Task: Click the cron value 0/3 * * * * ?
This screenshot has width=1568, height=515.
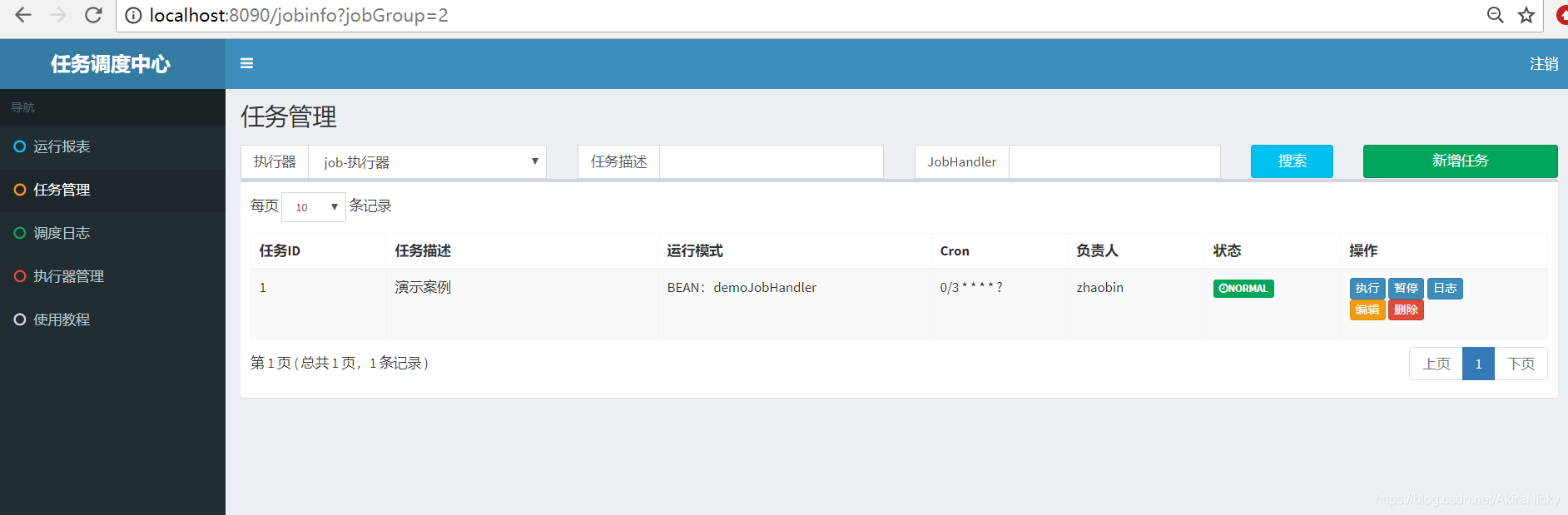Action: coord(971,288)
